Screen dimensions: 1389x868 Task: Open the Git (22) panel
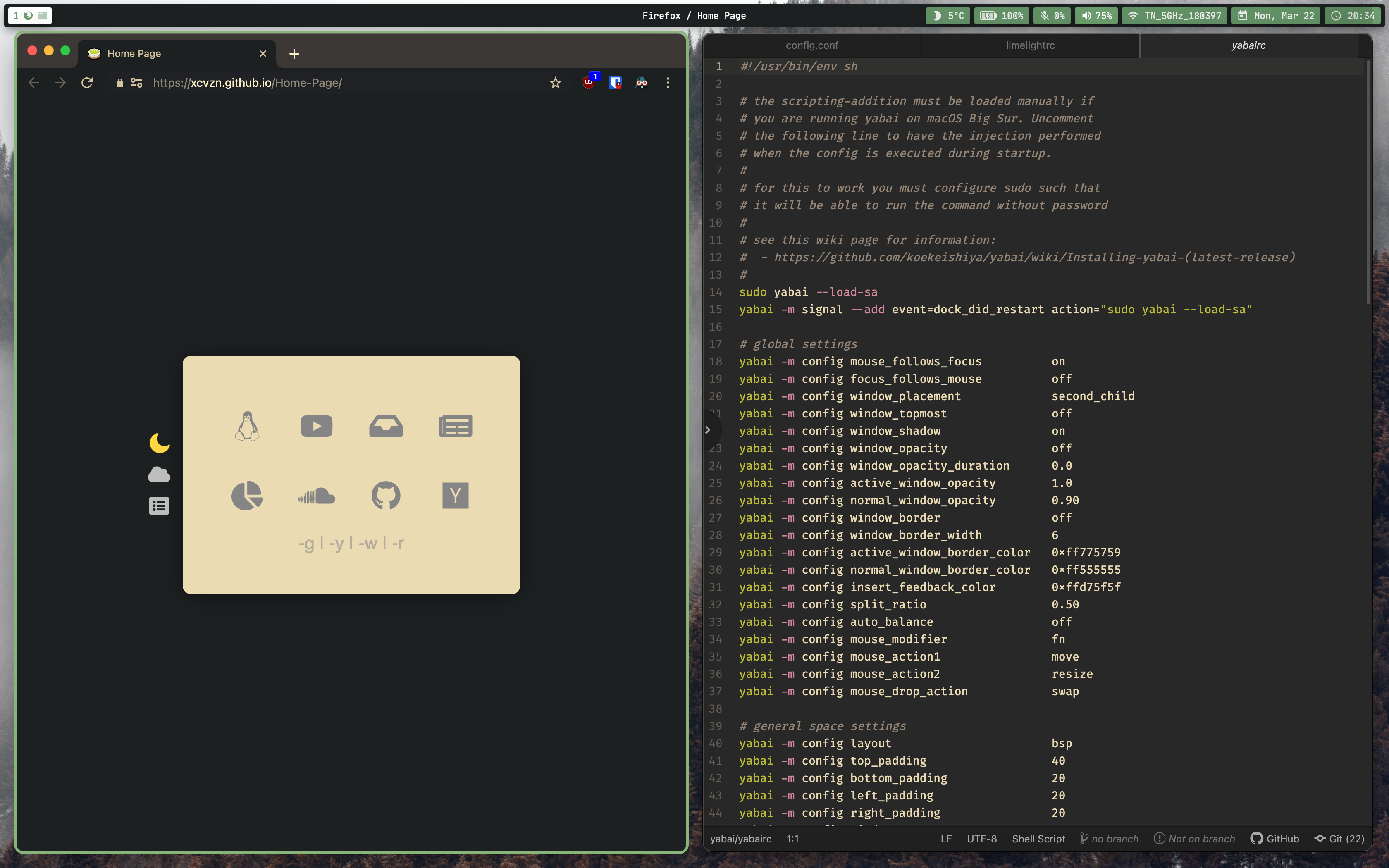1339,839
